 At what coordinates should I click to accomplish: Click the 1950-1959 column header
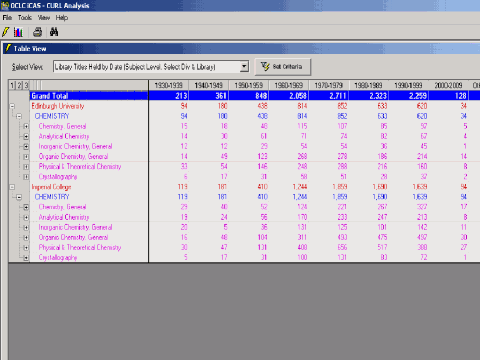click(x=249, y=85)
